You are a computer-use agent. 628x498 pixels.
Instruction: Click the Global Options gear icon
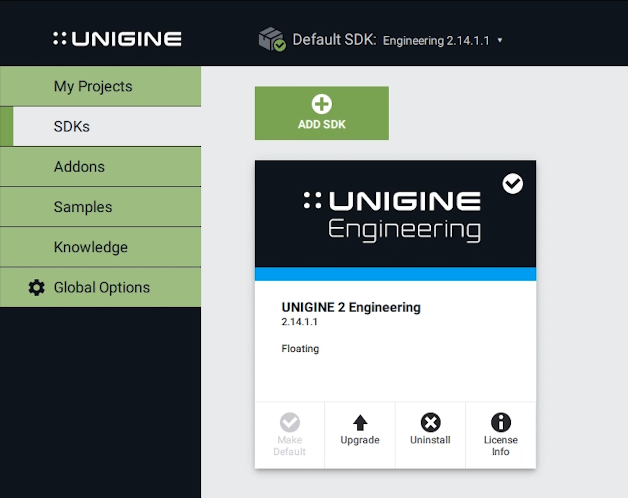pos(37,288)
